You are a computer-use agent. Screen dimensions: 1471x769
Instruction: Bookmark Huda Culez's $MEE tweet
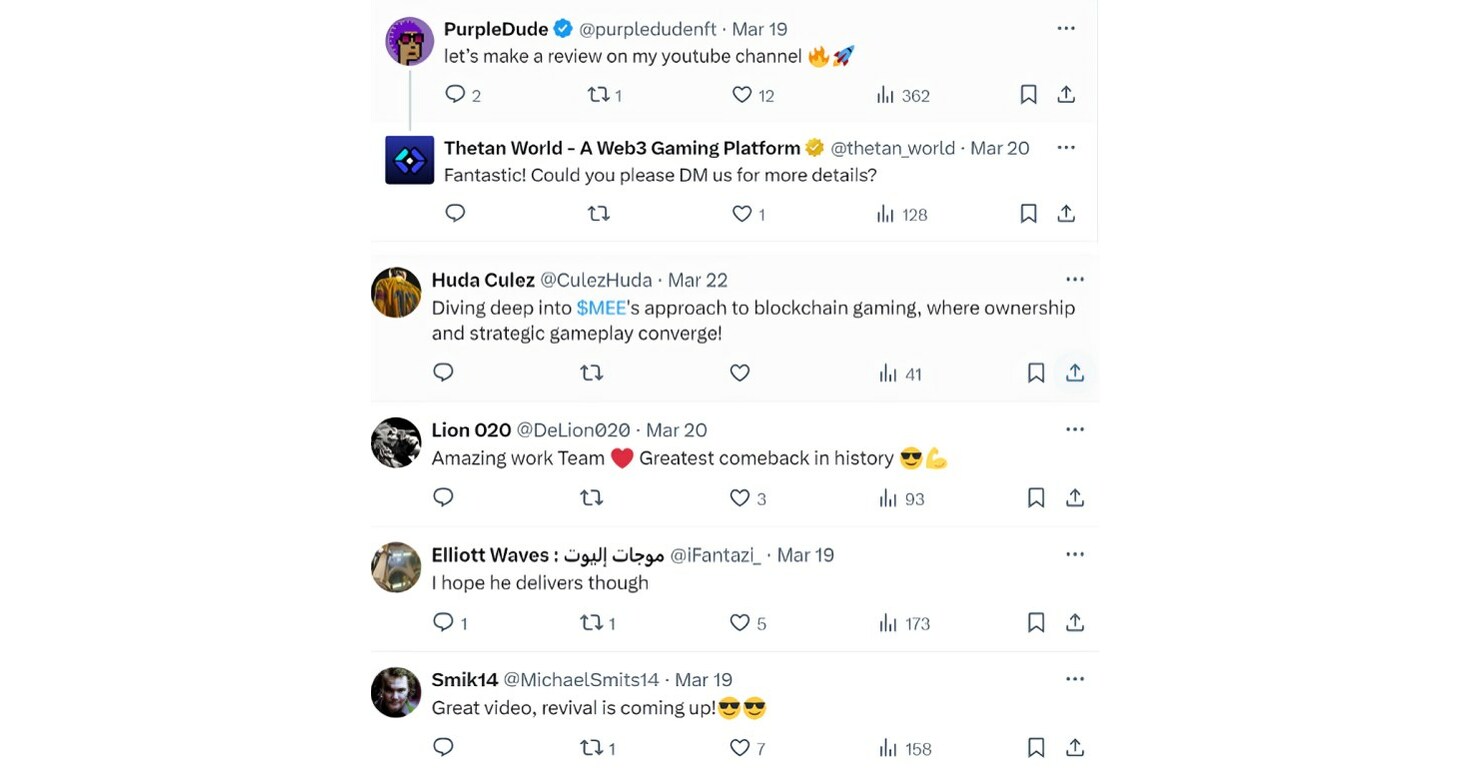point(1036,373)
